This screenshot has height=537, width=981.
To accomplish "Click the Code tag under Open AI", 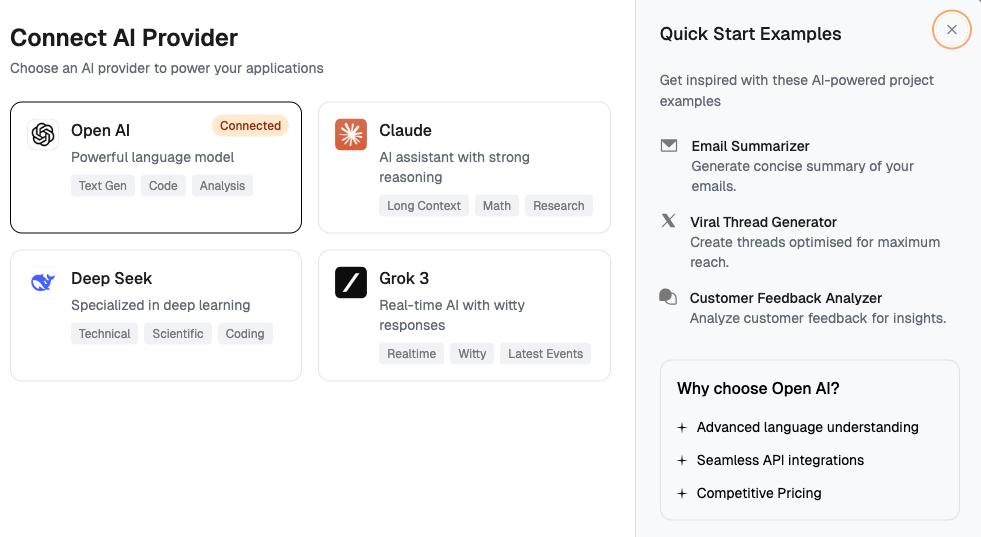I will (x=163, y=186).
